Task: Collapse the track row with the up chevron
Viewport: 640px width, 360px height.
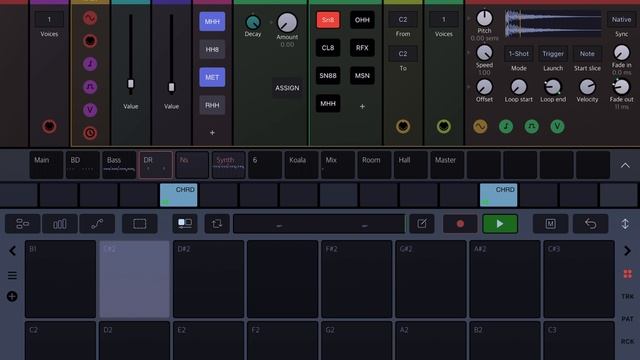Action: pos(625,165)
